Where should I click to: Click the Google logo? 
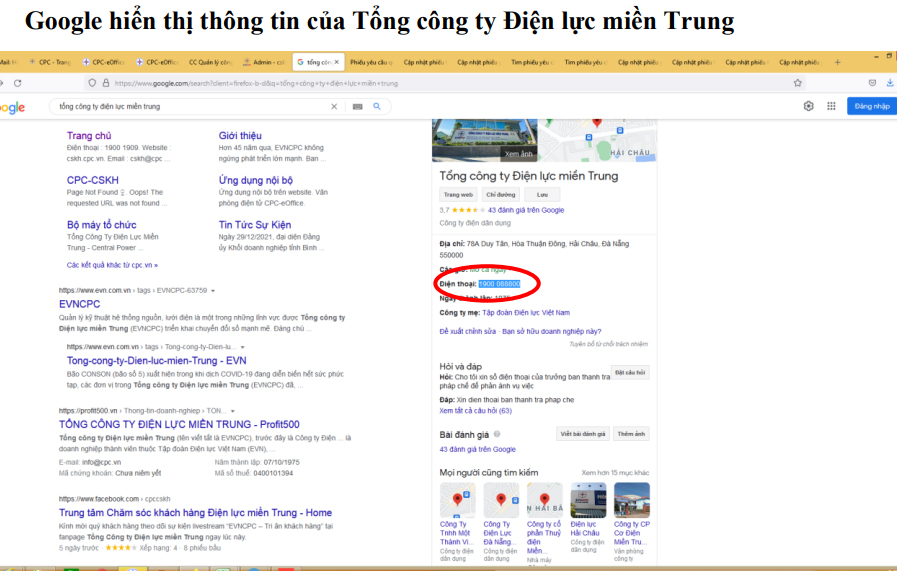[12, 108]
